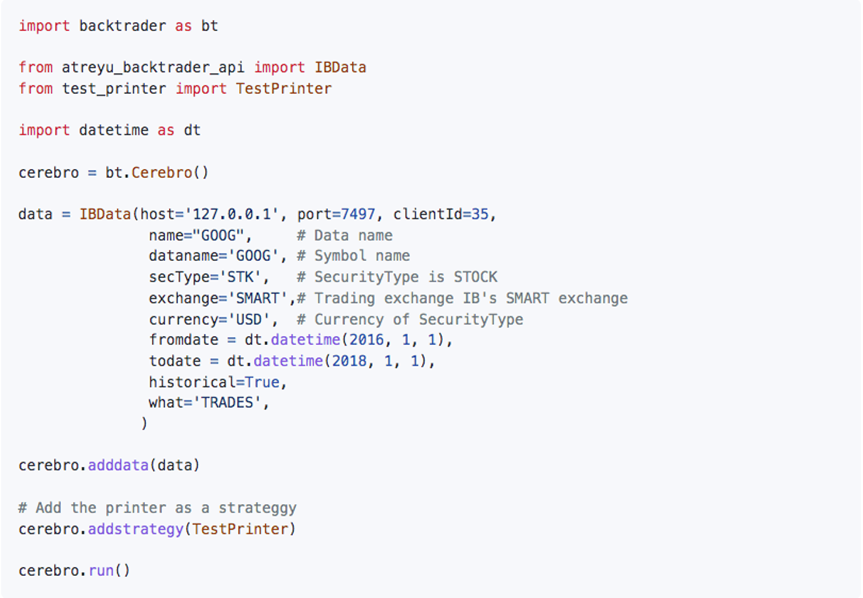
Task: Click the name="GOOG" argument
Action: [196, 235]
